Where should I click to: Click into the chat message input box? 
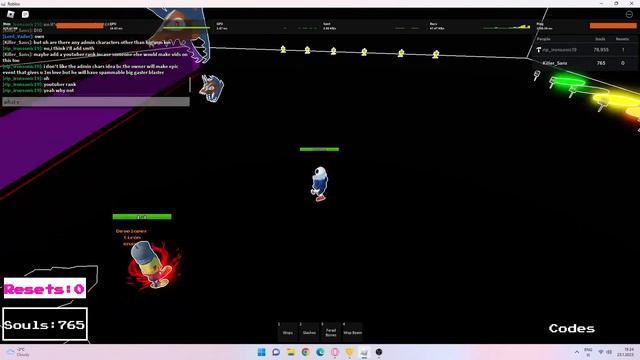pyautogui.click(x=96, y=102)
